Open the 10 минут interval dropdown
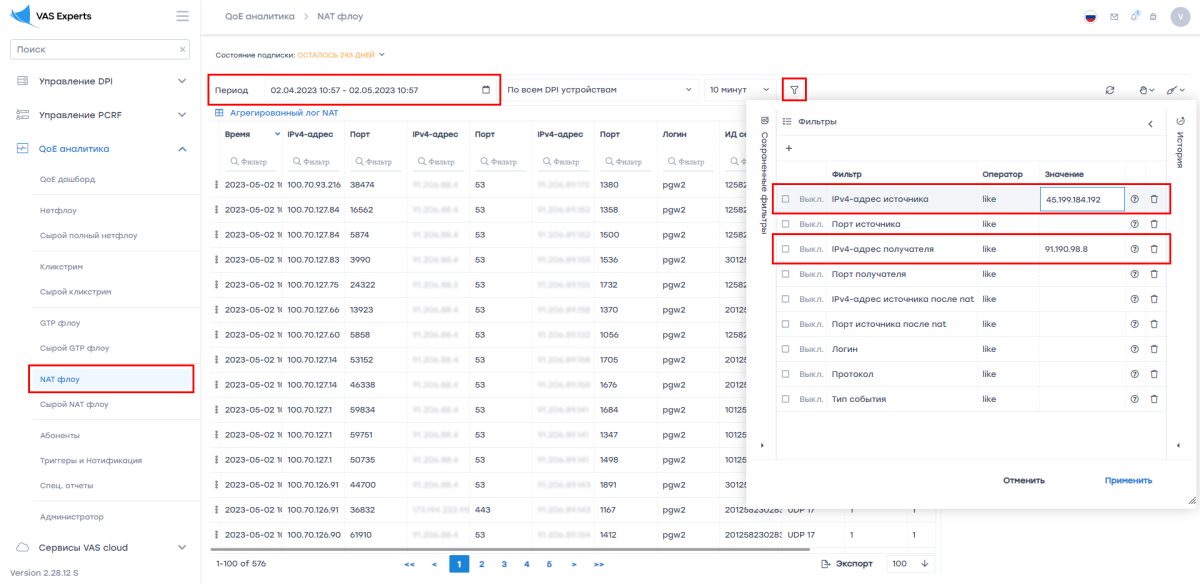 [x=739, y=90]
